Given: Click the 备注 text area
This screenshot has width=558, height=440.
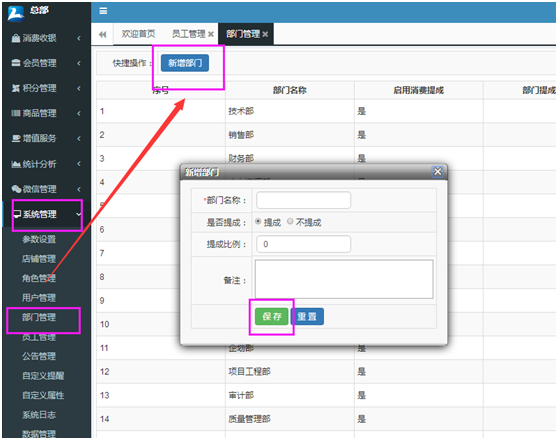Looking at the screenshot, I should click(x=344, y=279).
